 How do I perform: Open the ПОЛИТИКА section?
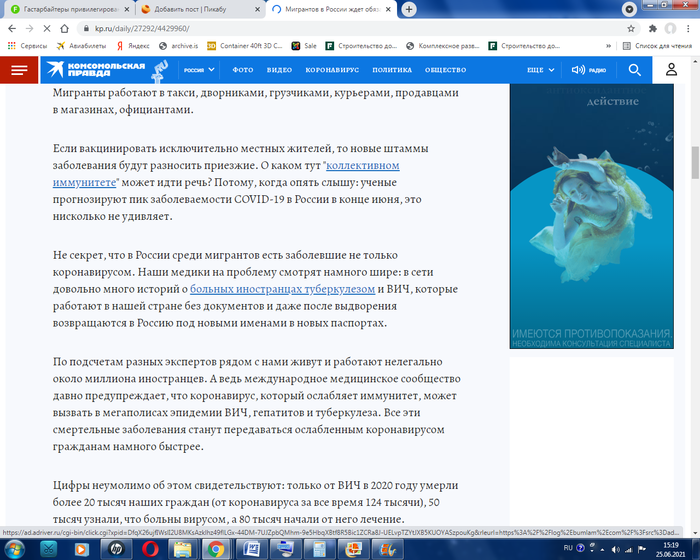pos(392,70)
